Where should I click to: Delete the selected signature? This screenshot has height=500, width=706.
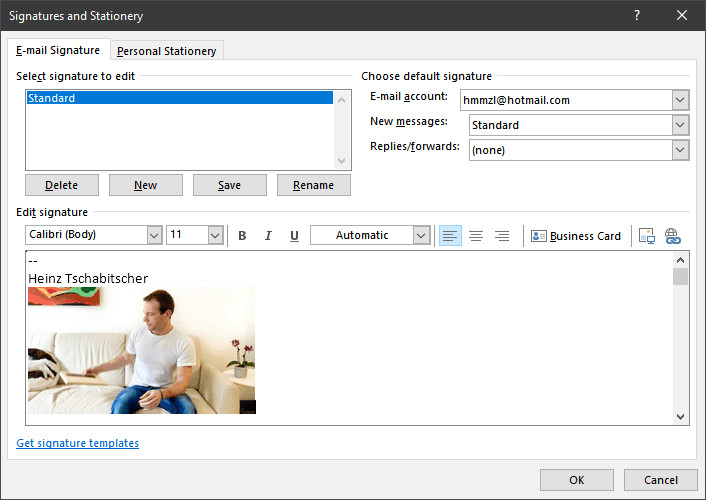62,185
